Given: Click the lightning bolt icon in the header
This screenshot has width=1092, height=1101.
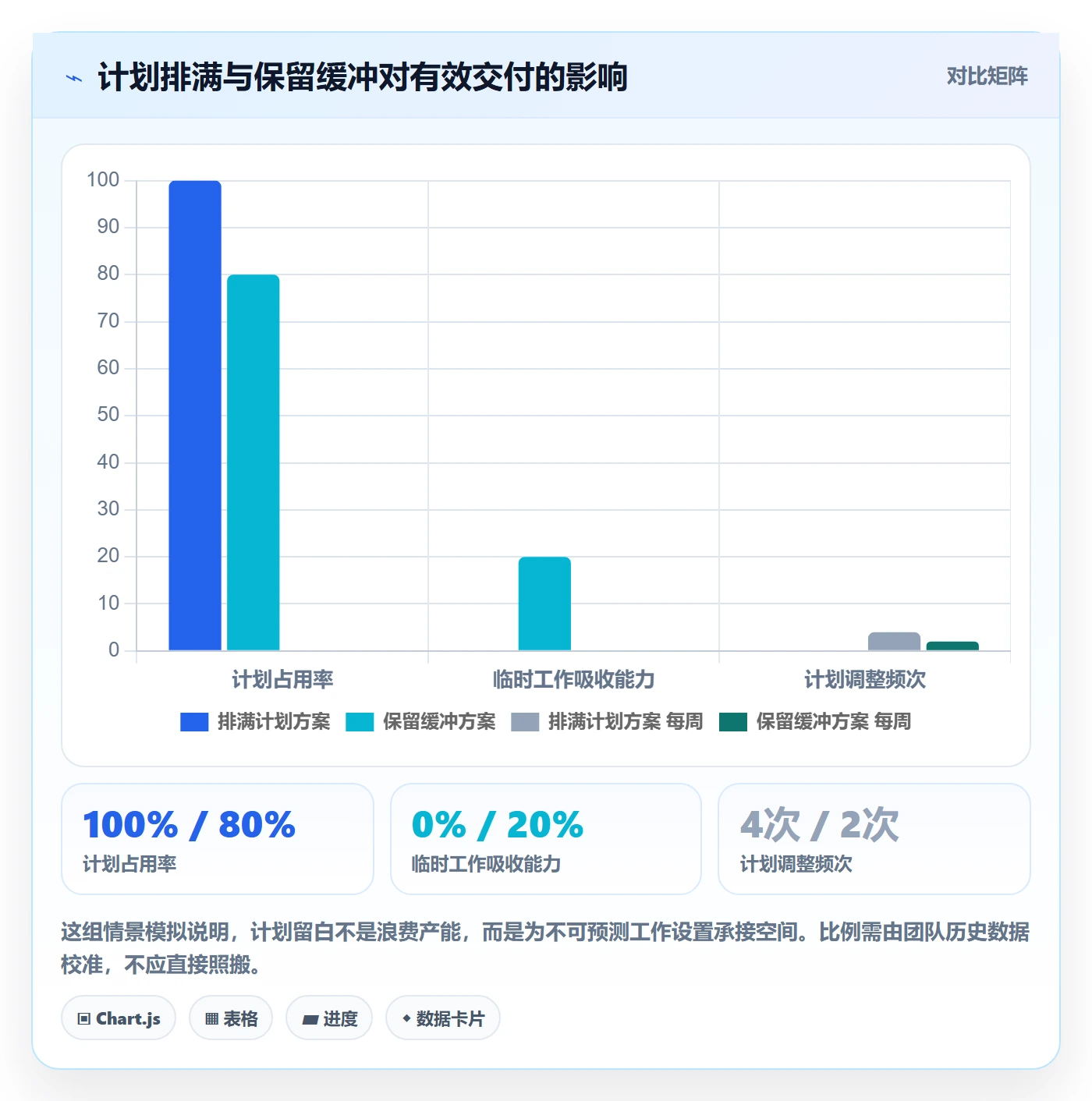Looking at the screenshot, I should (x=74, y=78).
